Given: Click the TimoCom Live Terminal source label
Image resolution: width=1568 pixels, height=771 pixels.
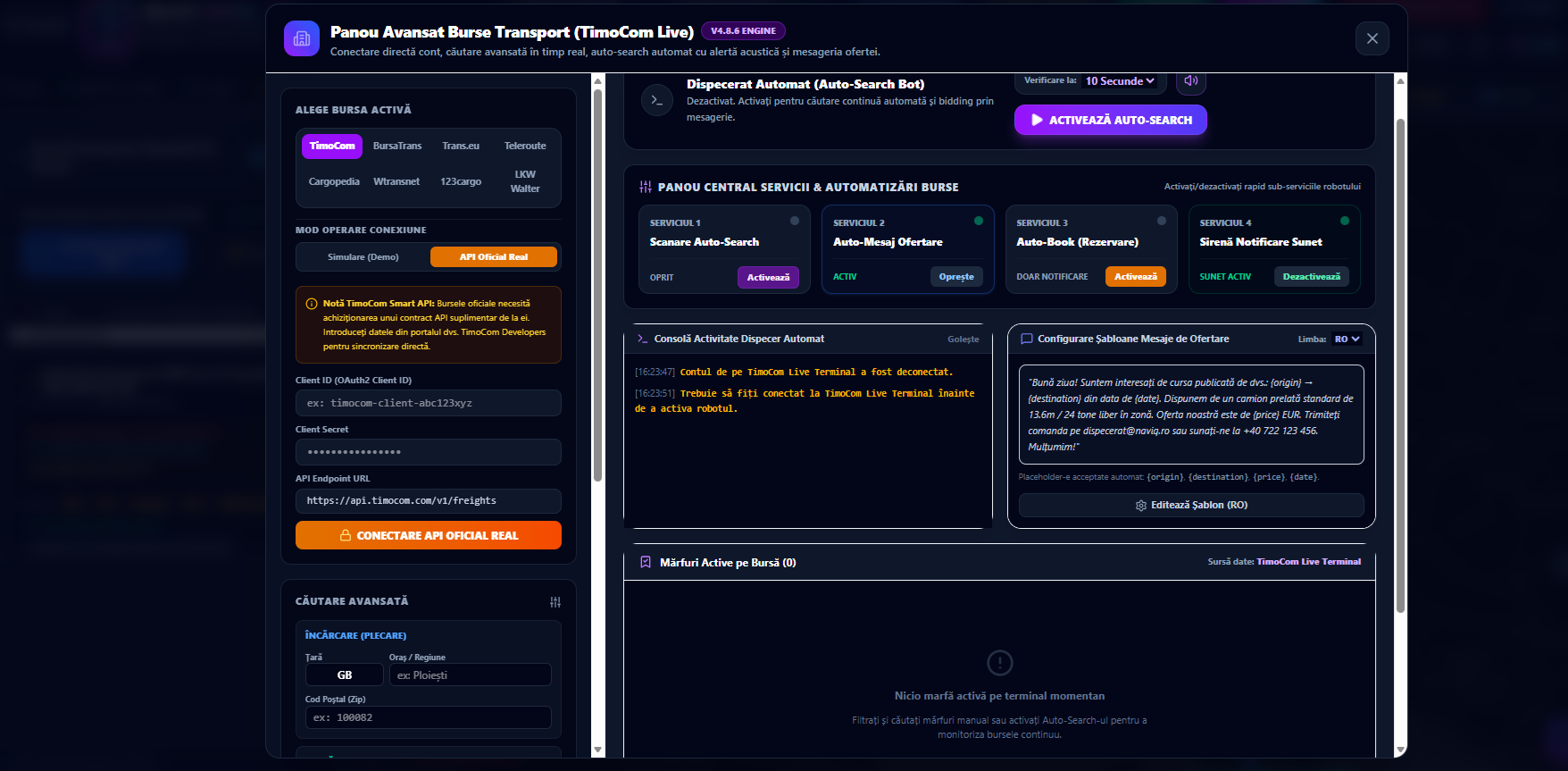Looking at the screenshot, I should pyautogui.click(x=1309, y=562).
